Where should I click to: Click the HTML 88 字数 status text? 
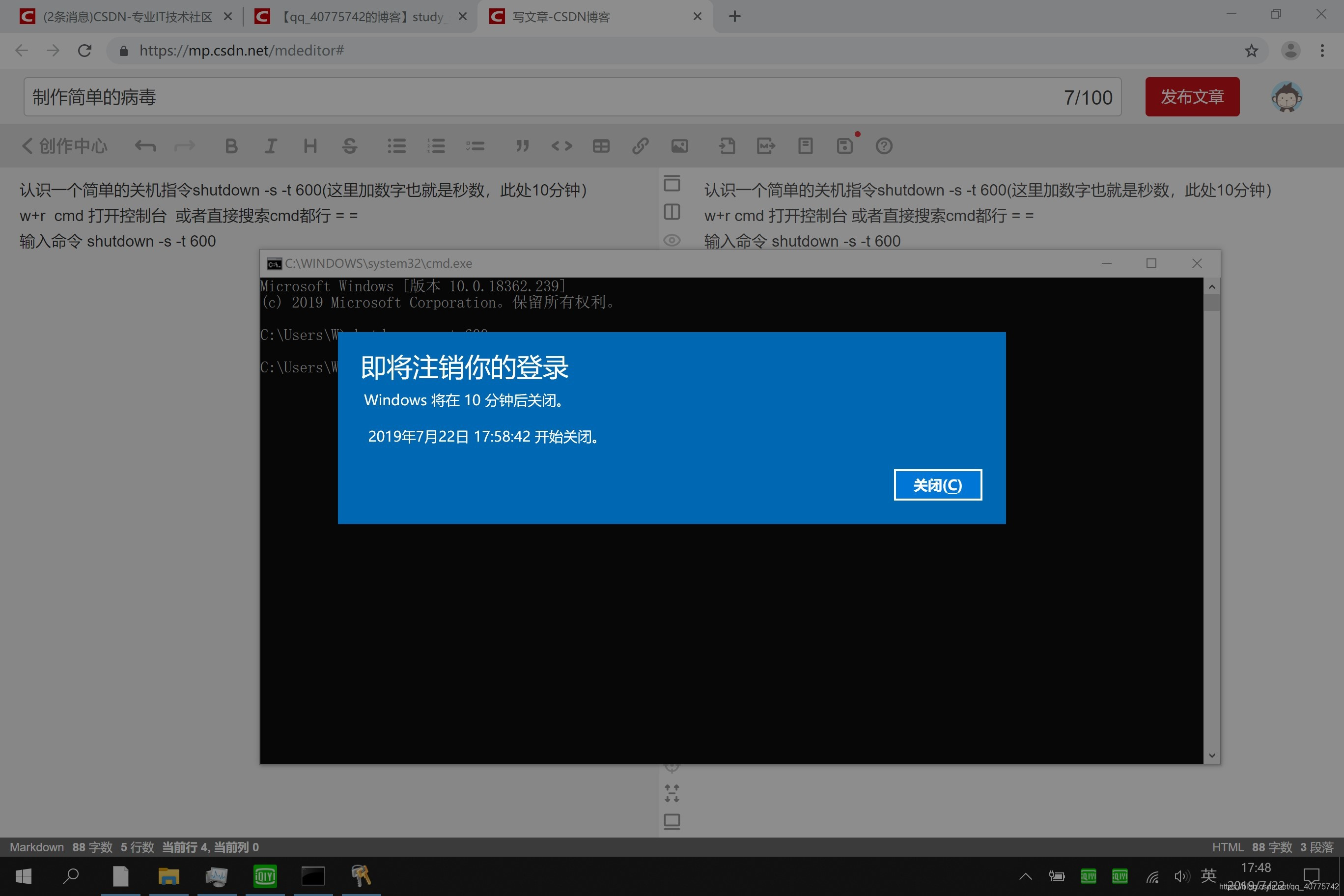point(1252,847)
